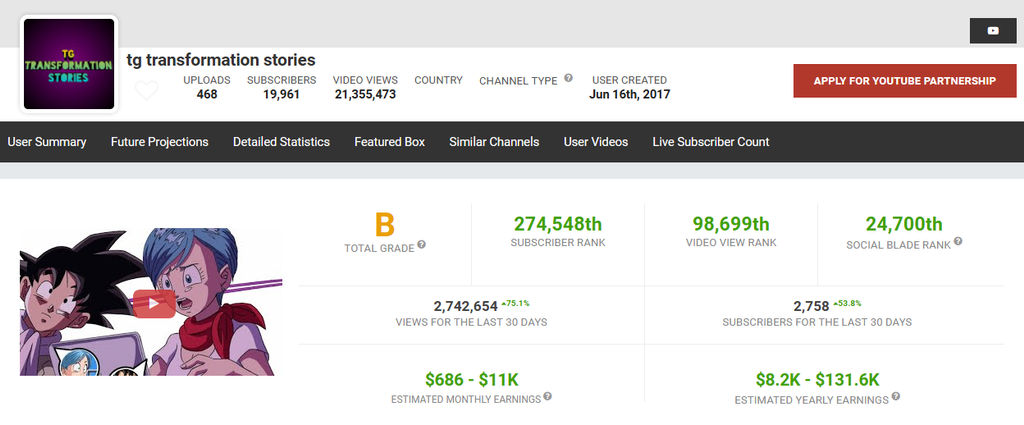Screen dimensions: 1024x425
Task: Open the Social Blade Rank help icon
Action: point(958,241)
